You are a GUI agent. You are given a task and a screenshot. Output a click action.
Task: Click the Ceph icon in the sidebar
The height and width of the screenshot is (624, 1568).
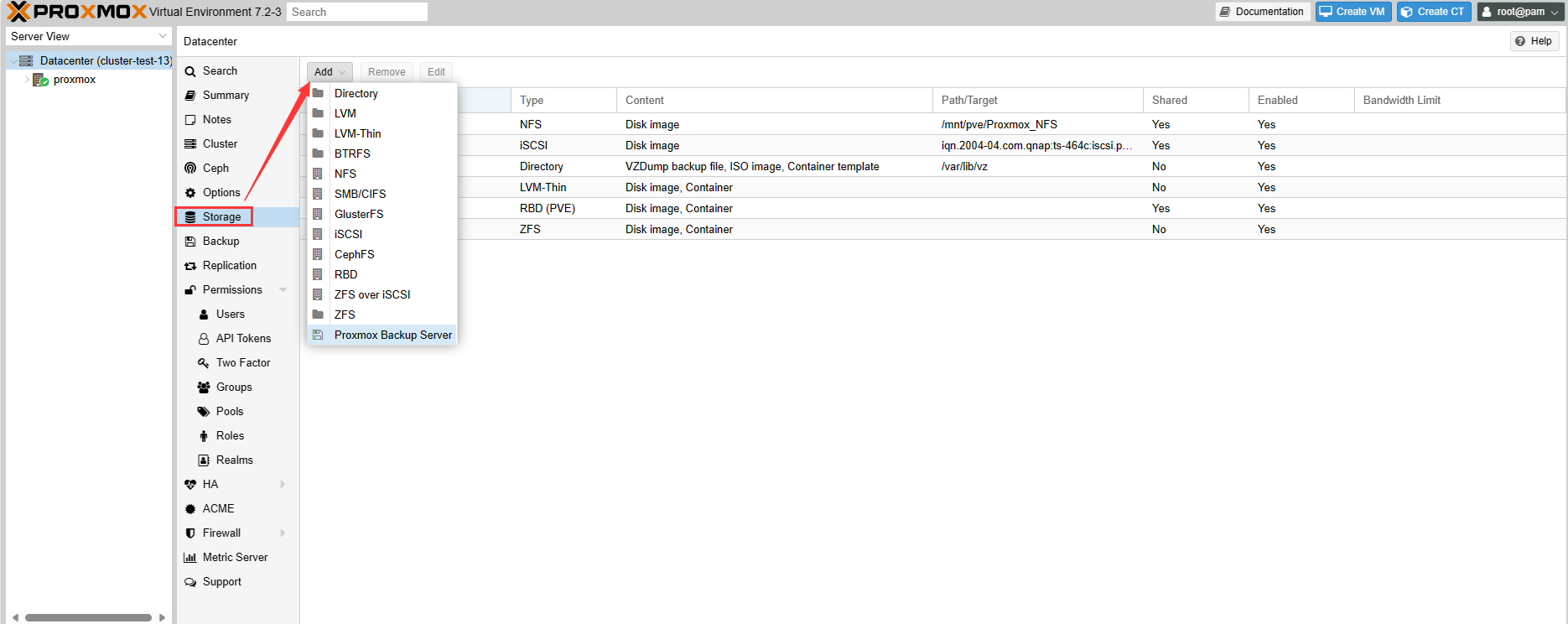coord(190,169)
